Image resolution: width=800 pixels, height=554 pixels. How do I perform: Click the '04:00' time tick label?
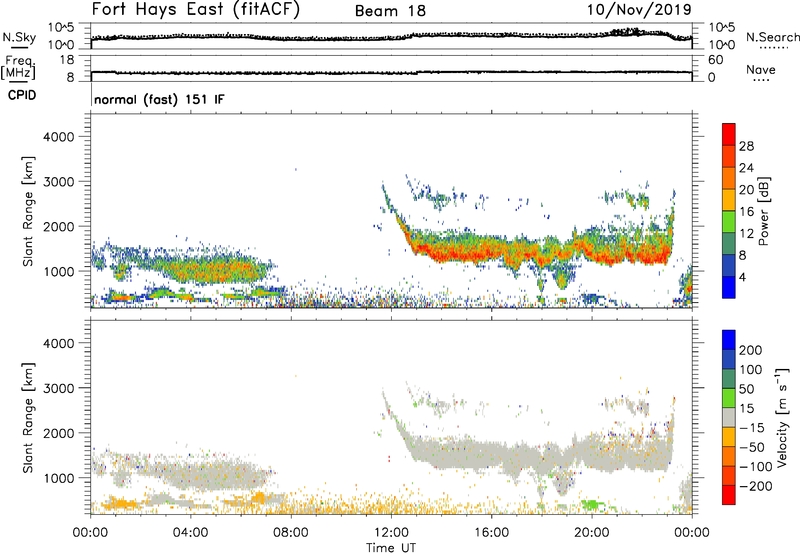click(x=191, y=533)
